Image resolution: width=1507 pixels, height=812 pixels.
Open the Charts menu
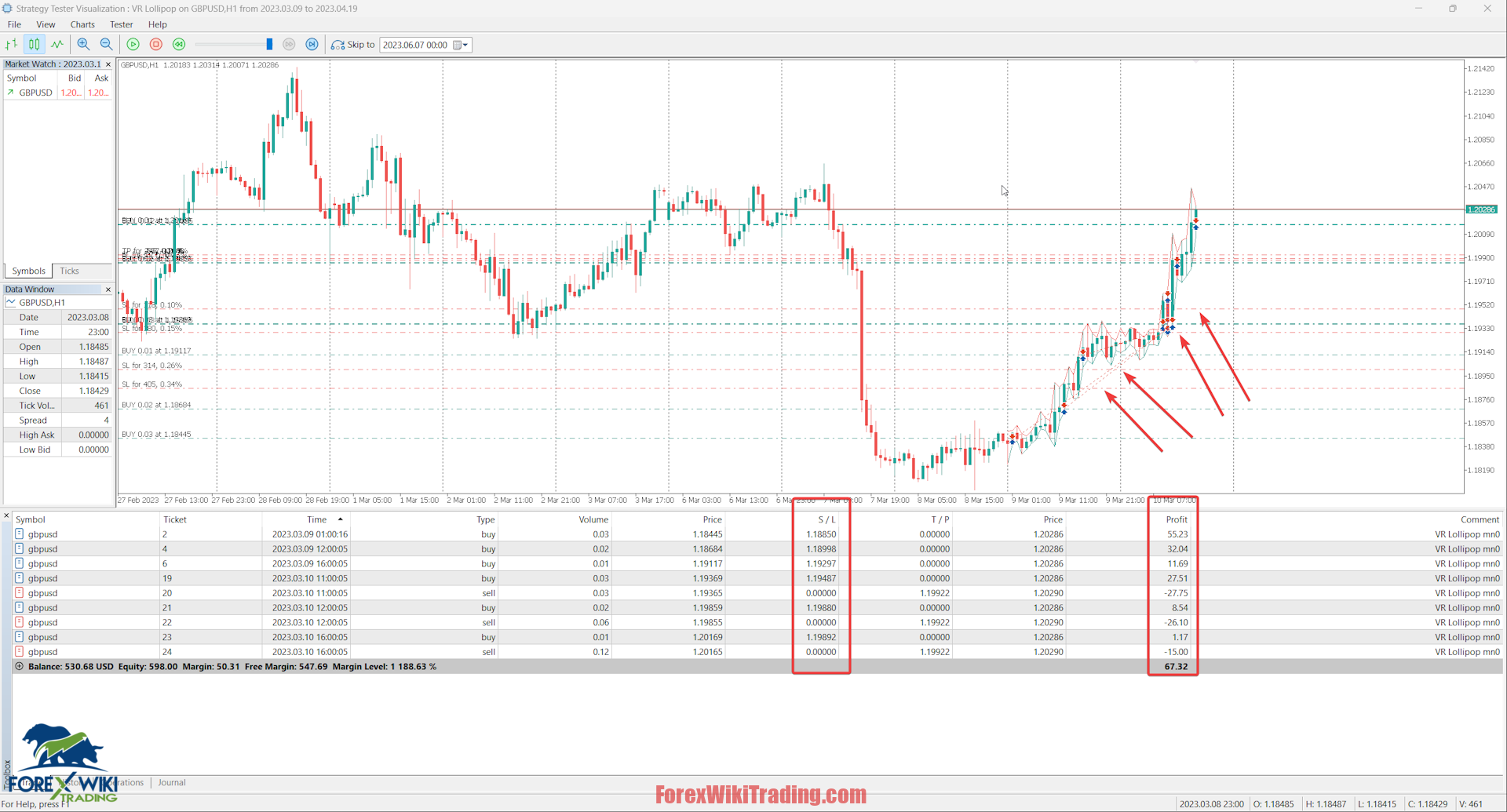82,24
